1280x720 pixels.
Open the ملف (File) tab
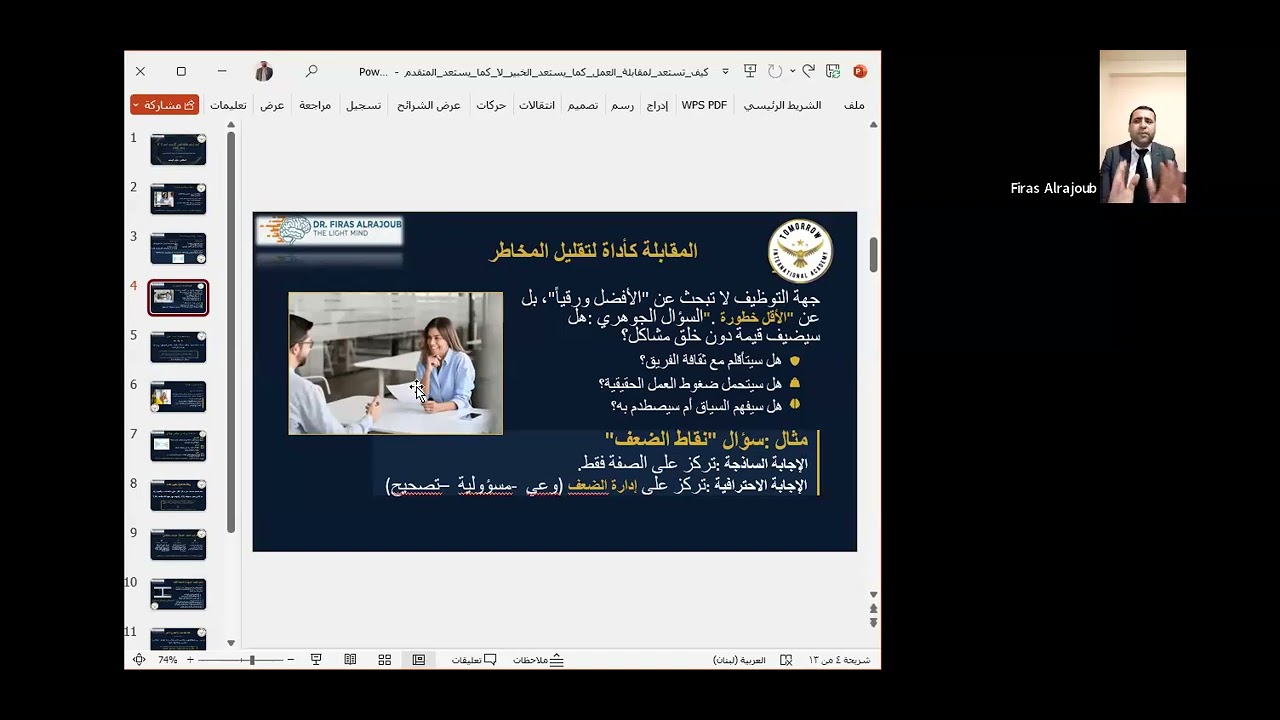854,105
